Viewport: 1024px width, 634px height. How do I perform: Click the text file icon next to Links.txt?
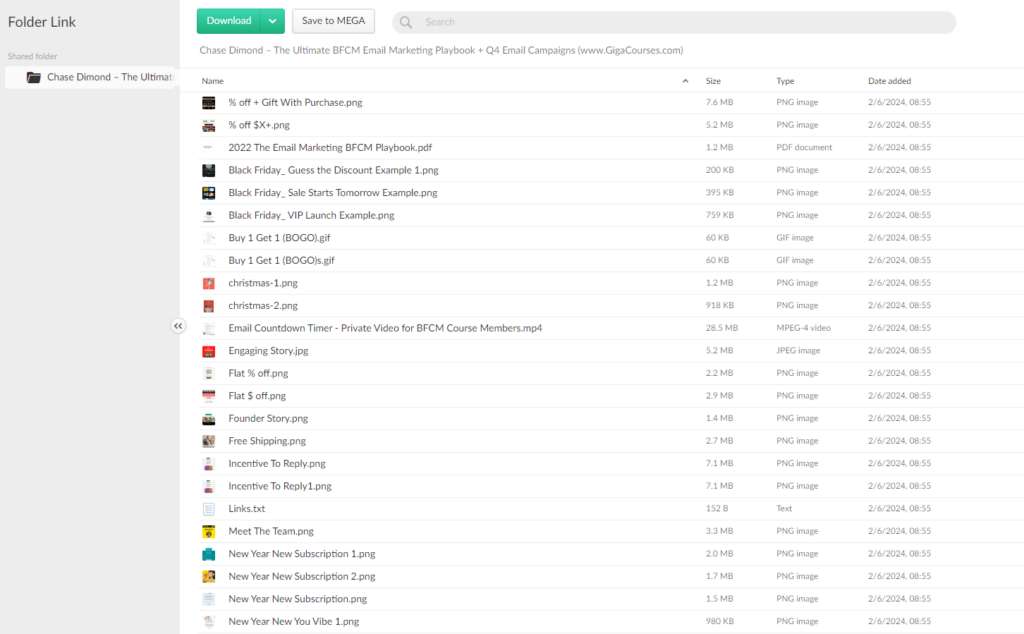point(209,508)
